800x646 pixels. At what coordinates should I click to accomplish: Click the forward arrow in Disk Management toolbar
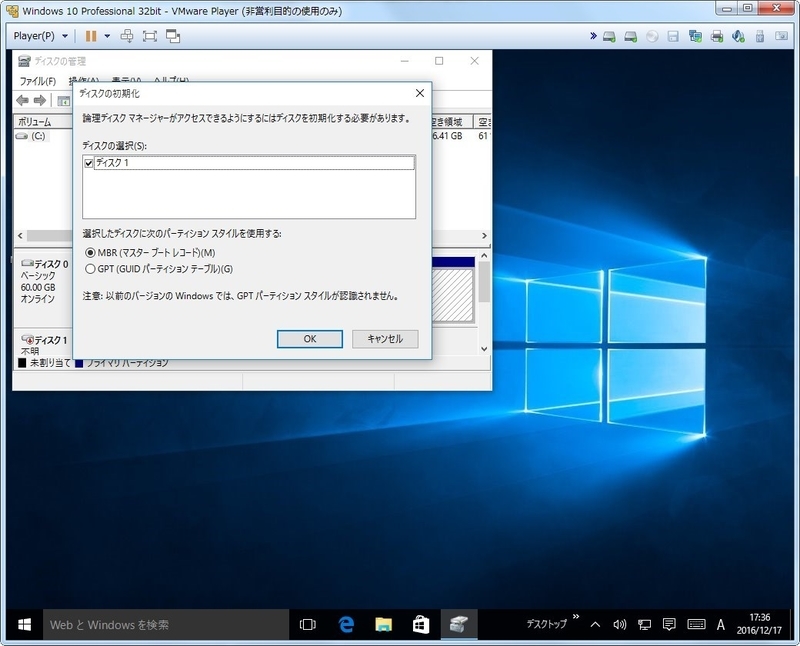coord(40,101)
